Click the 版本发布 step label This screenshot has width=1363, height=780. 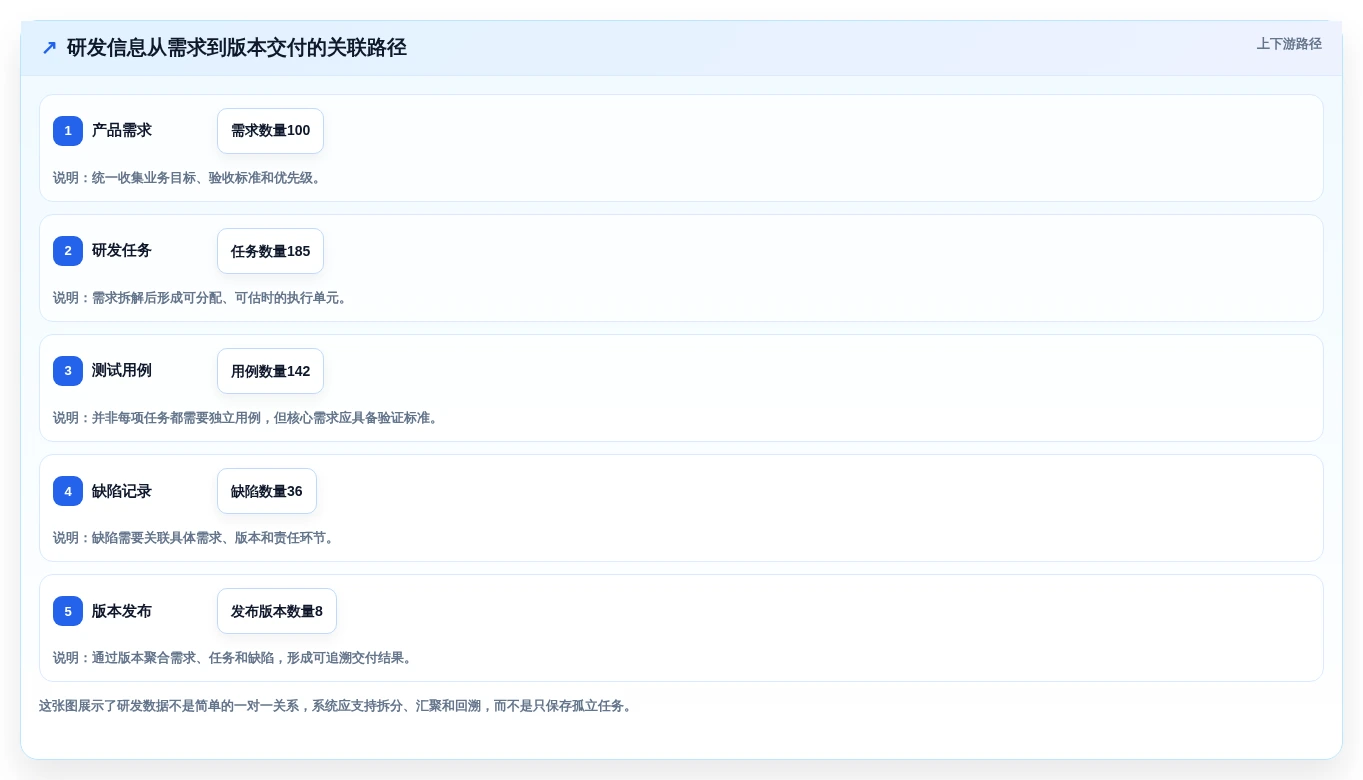[x=122, y=611]
